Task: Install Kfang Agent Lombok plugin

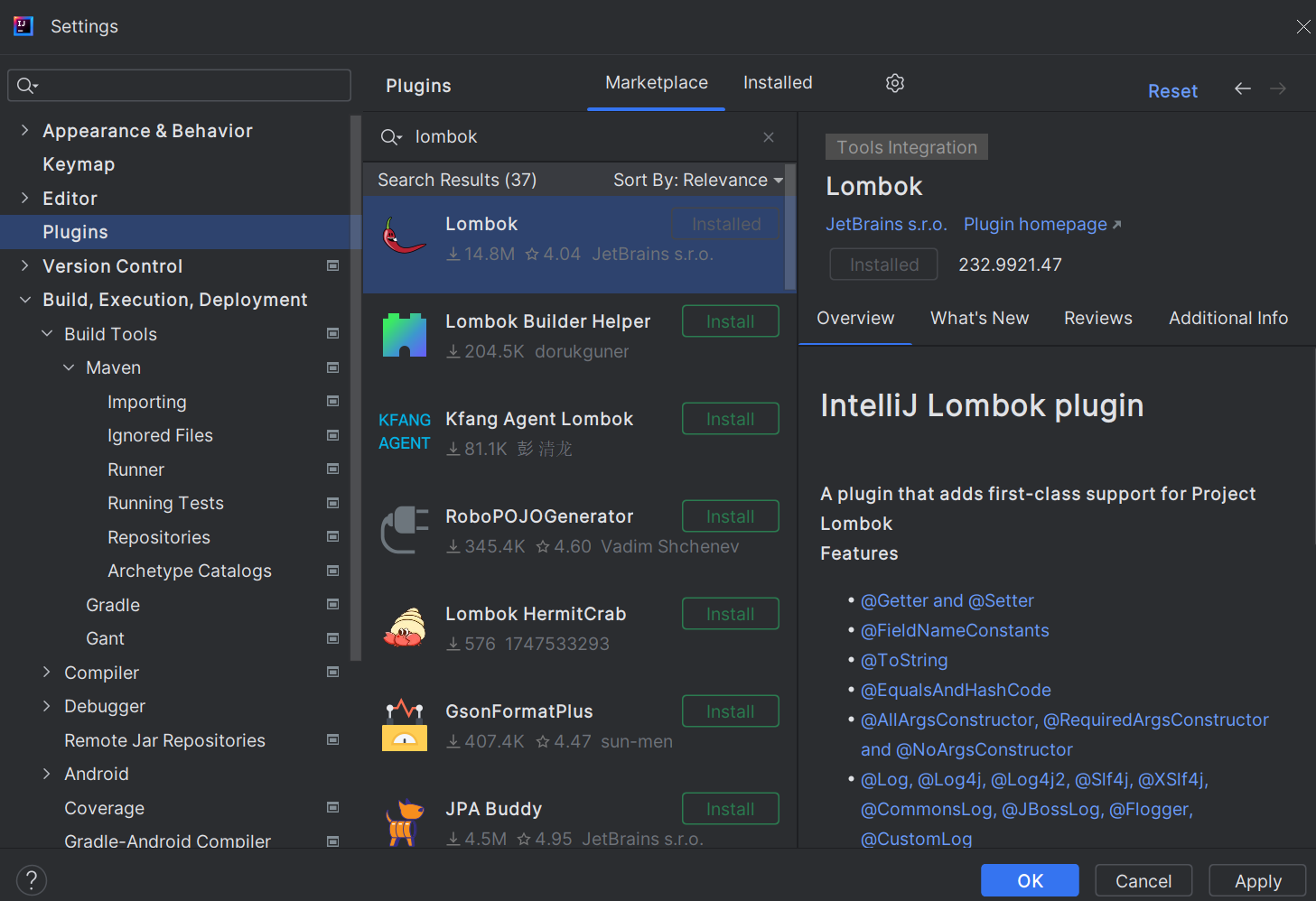Action: point(731,419)
